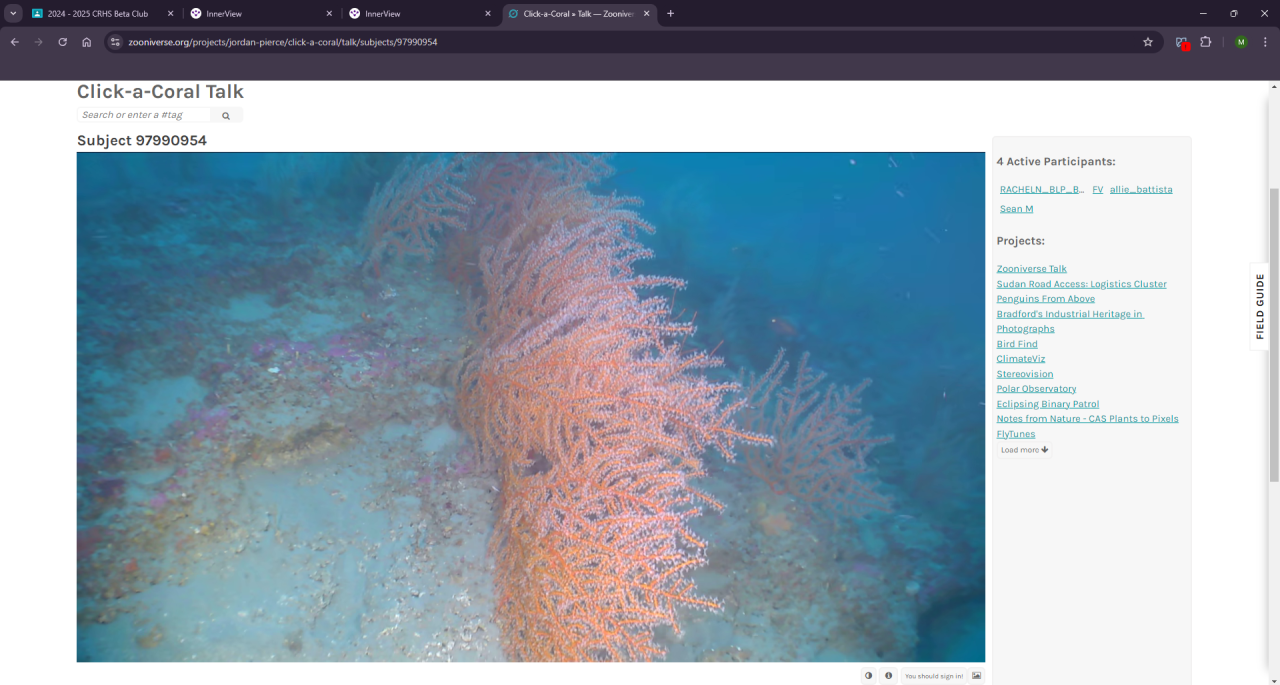
Task: Click the 'Projects:' sidebar heading
Action: (1020, 241)
